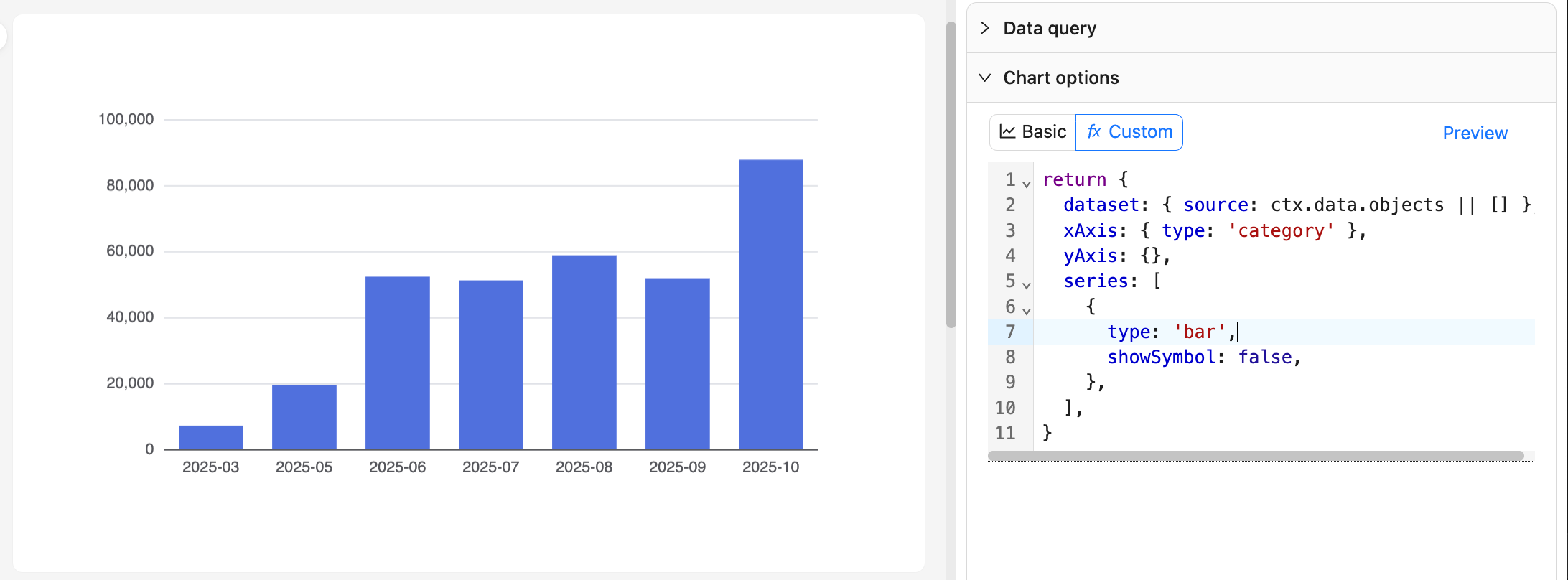Switch to the Custom chart options tab
1568x580 pixels.
click(x=1129, y=132)
